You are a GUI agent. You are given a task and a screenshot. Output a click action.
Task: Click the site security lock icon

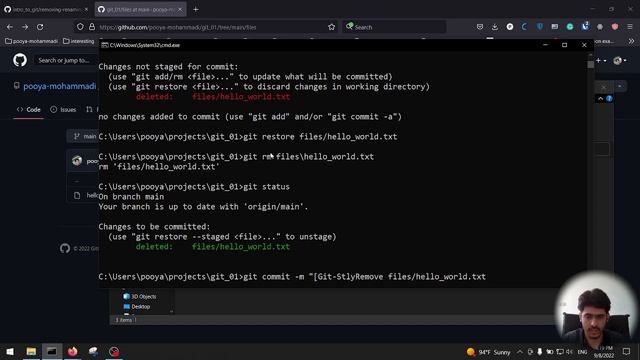point(92,27)
